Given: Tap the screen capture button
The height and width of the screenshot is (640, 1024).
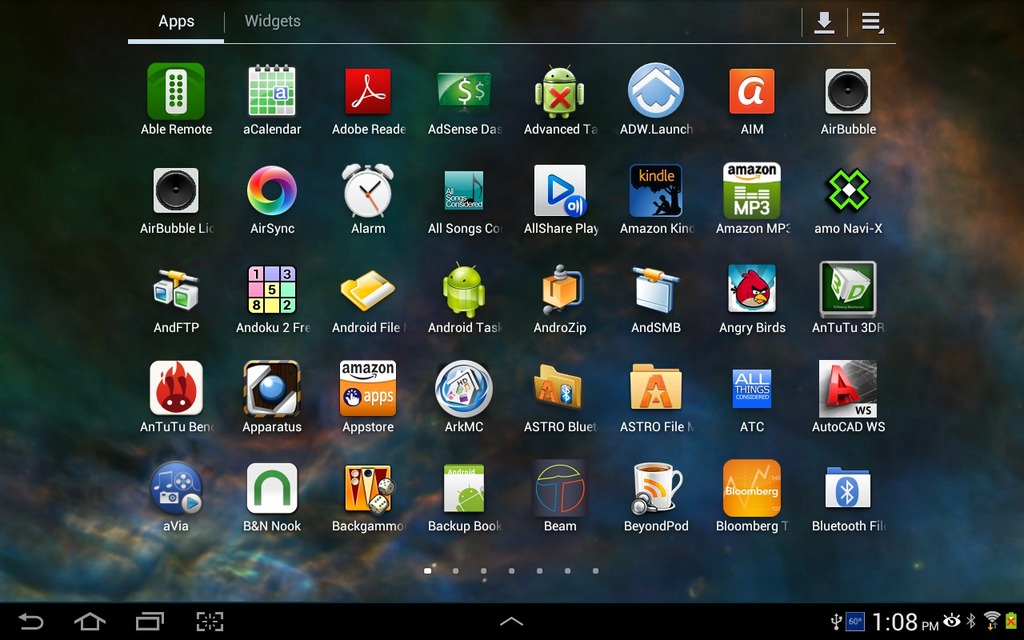Looking at the screenshot, I should tap(210, 621).
